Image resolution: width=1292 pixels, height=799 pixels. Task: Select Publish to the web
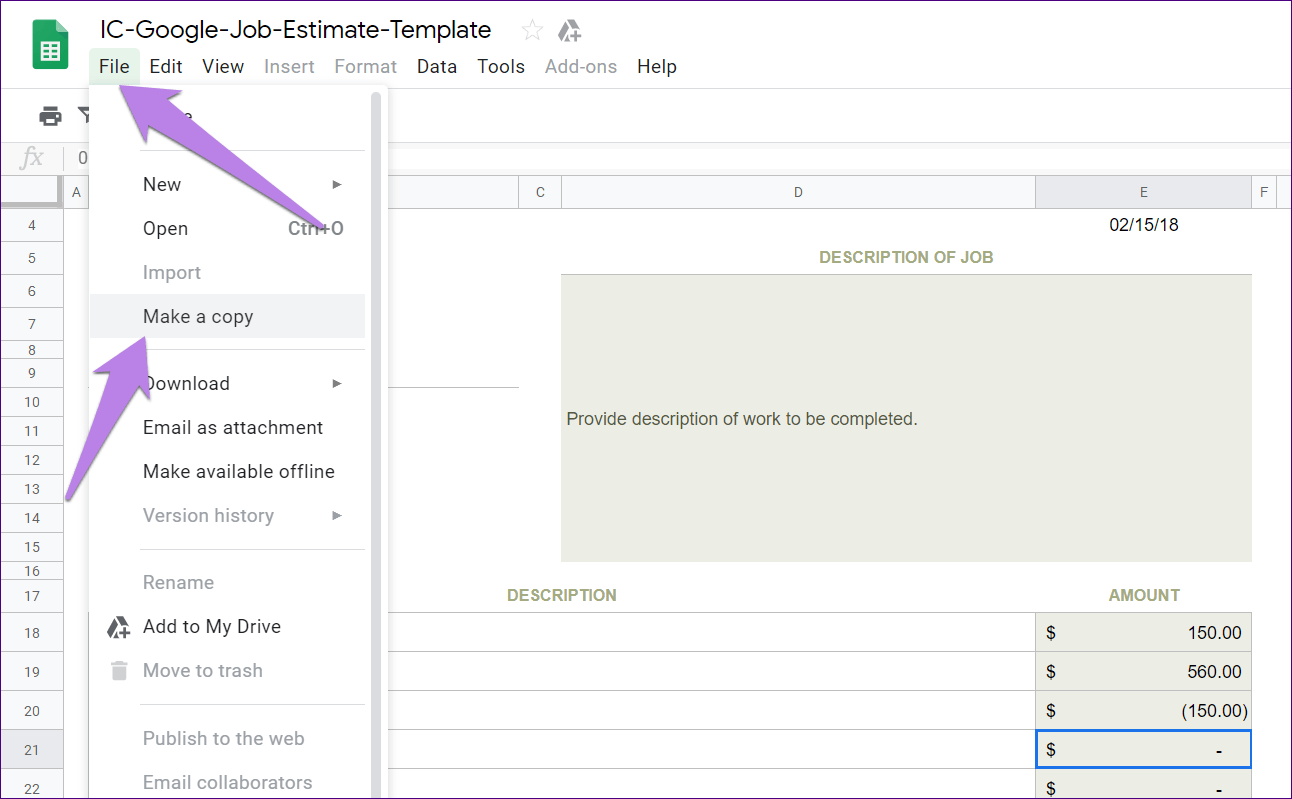point(228,738)
